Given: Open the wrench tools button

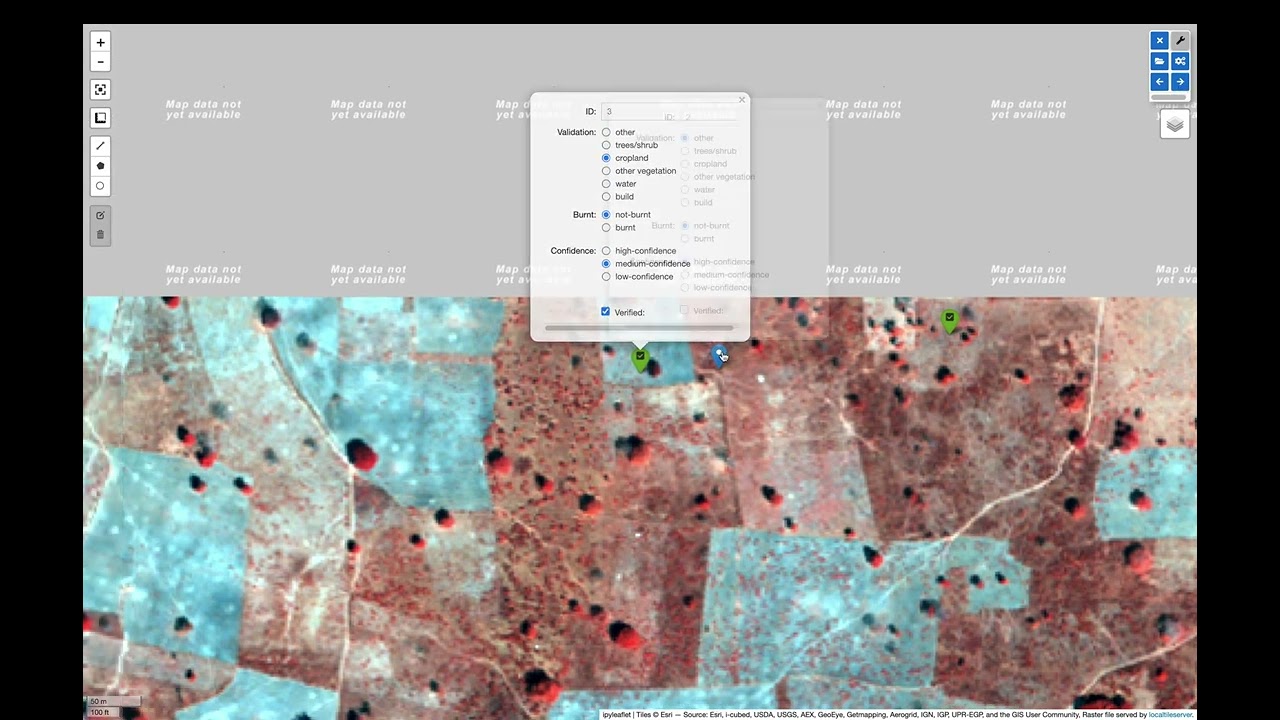Looking at the screenshot, I should (1180, 41).
